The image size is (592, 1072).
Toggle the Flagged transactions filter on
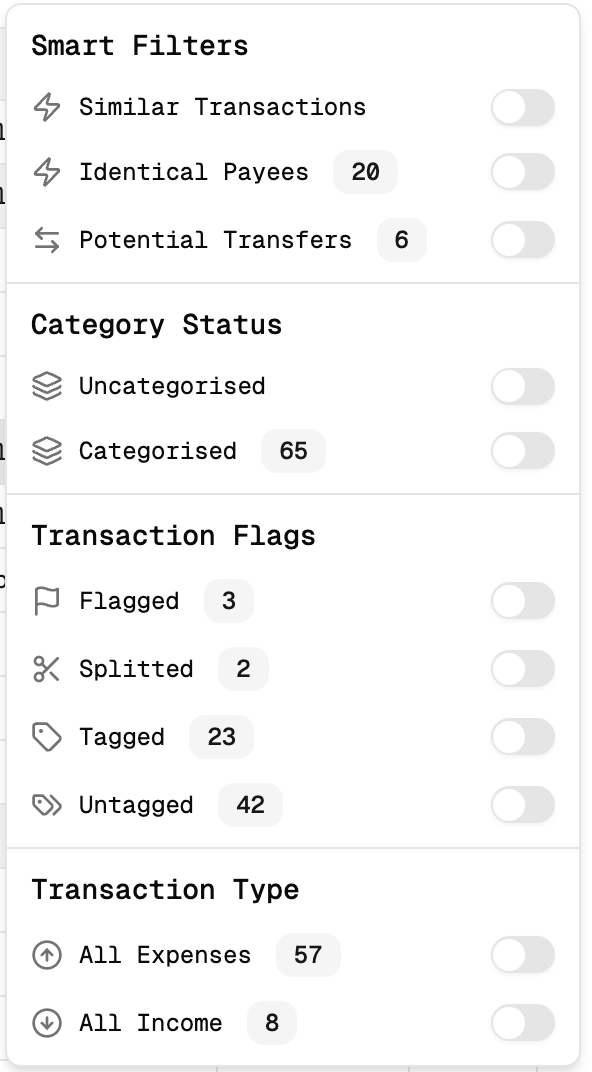[522, 601]
